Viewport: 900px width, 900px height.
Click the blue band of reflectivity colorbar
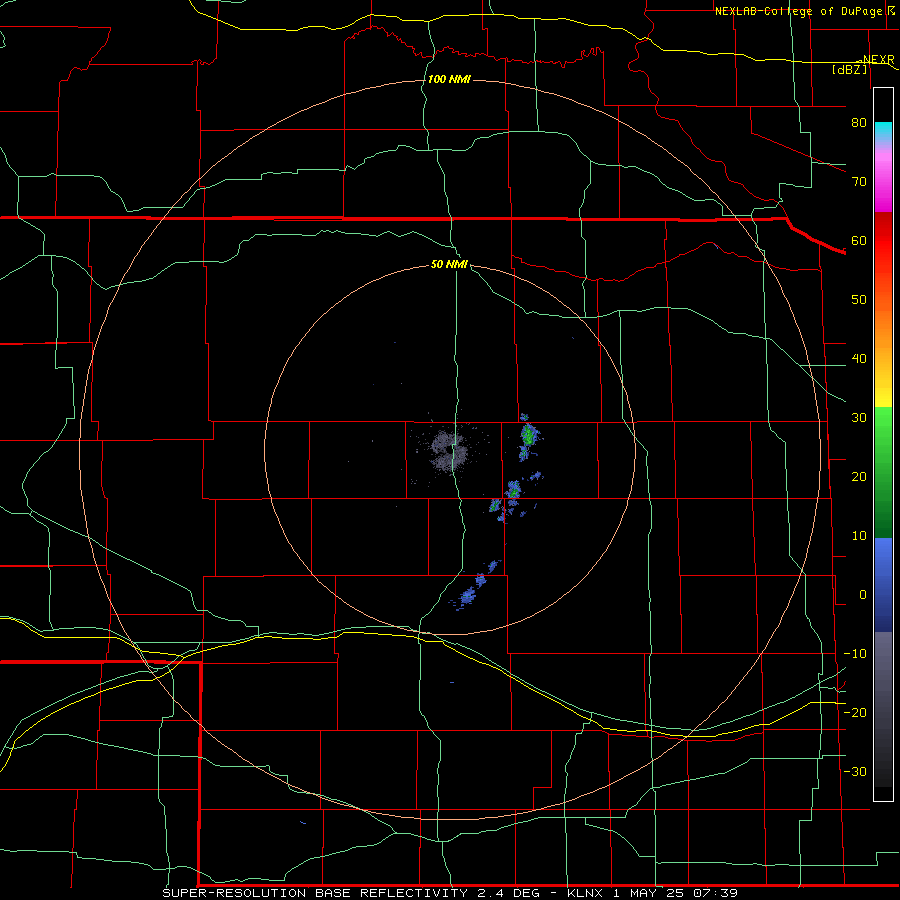tap(883, 584)
